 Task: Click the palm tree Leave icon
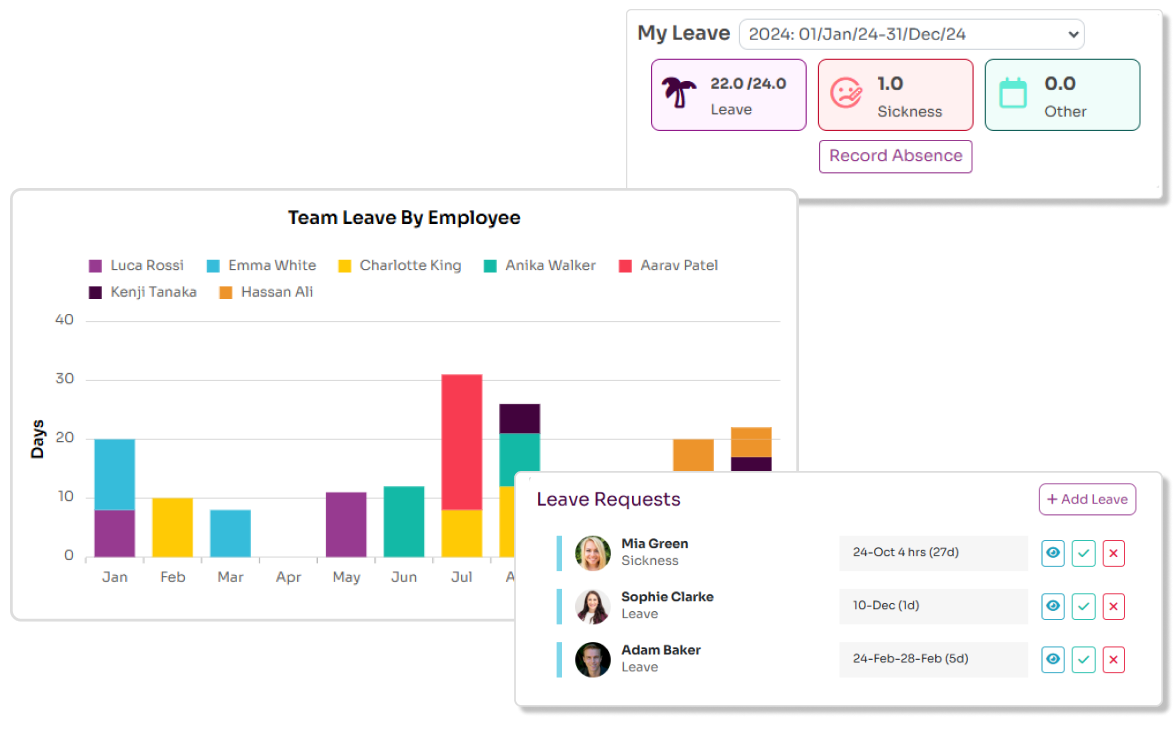pyautogui.click(x=679, y=94)
